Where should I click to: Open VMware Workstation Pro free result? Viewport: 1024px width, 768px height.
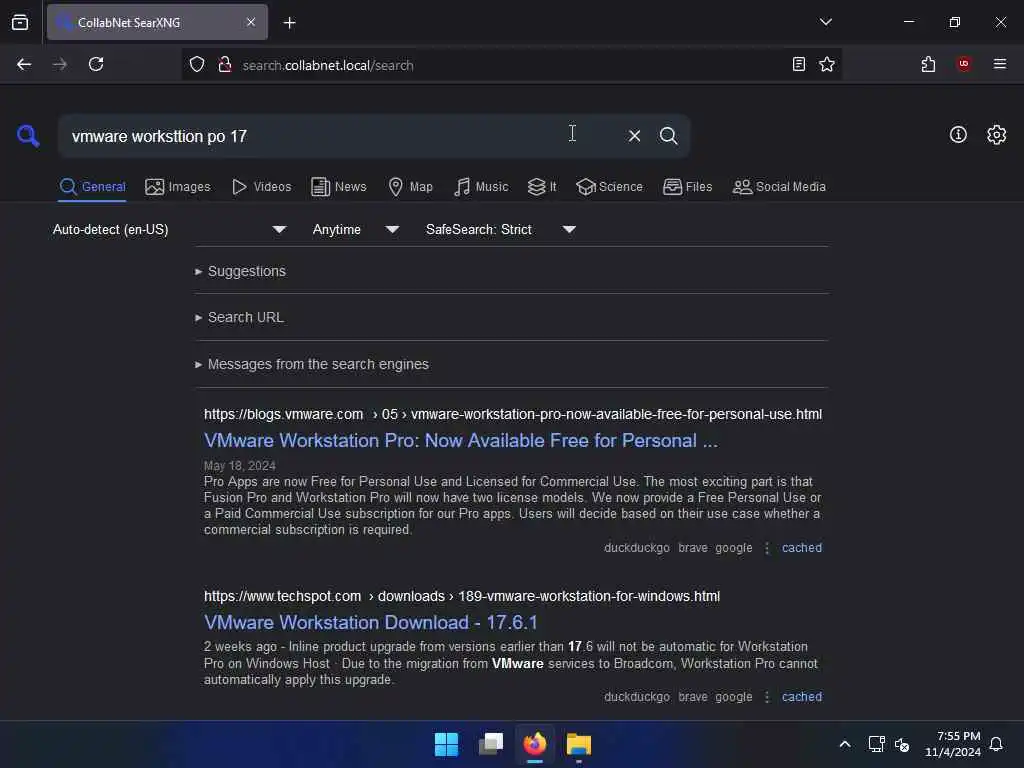click(460, 441)
